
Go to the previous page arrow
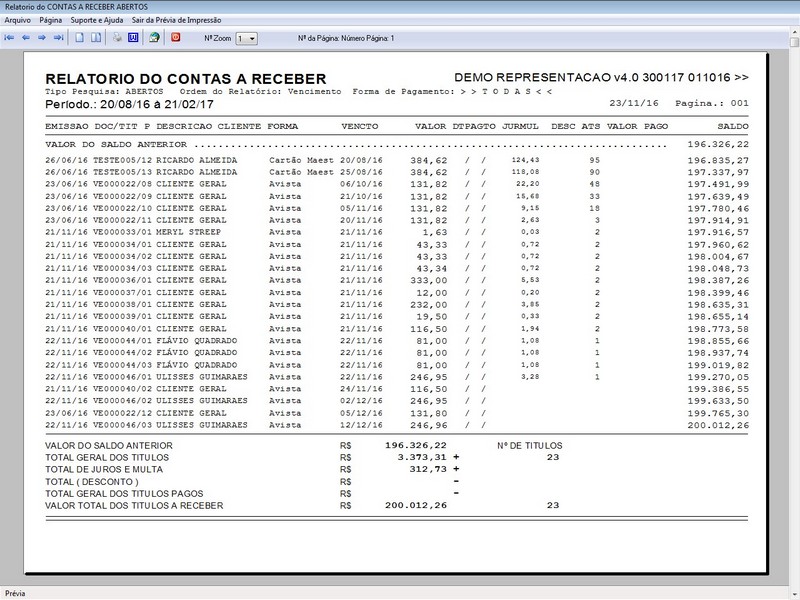tap(26, 38)
